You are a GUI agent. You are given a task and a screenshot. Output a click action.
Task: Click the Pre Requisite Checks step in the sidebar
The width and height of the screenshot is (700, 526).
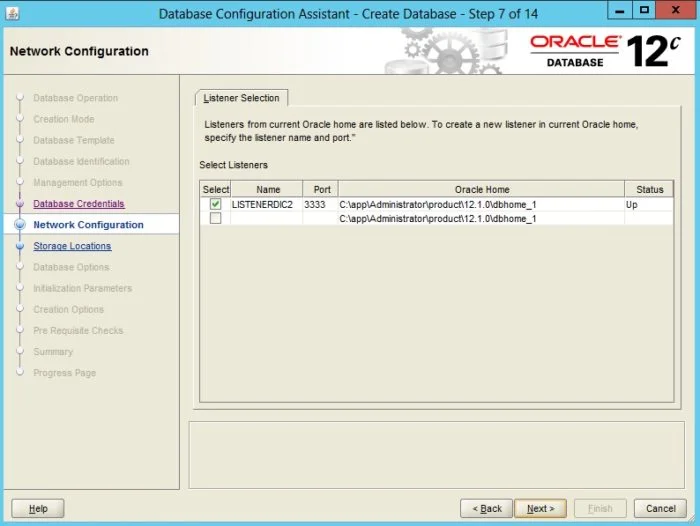78,330
